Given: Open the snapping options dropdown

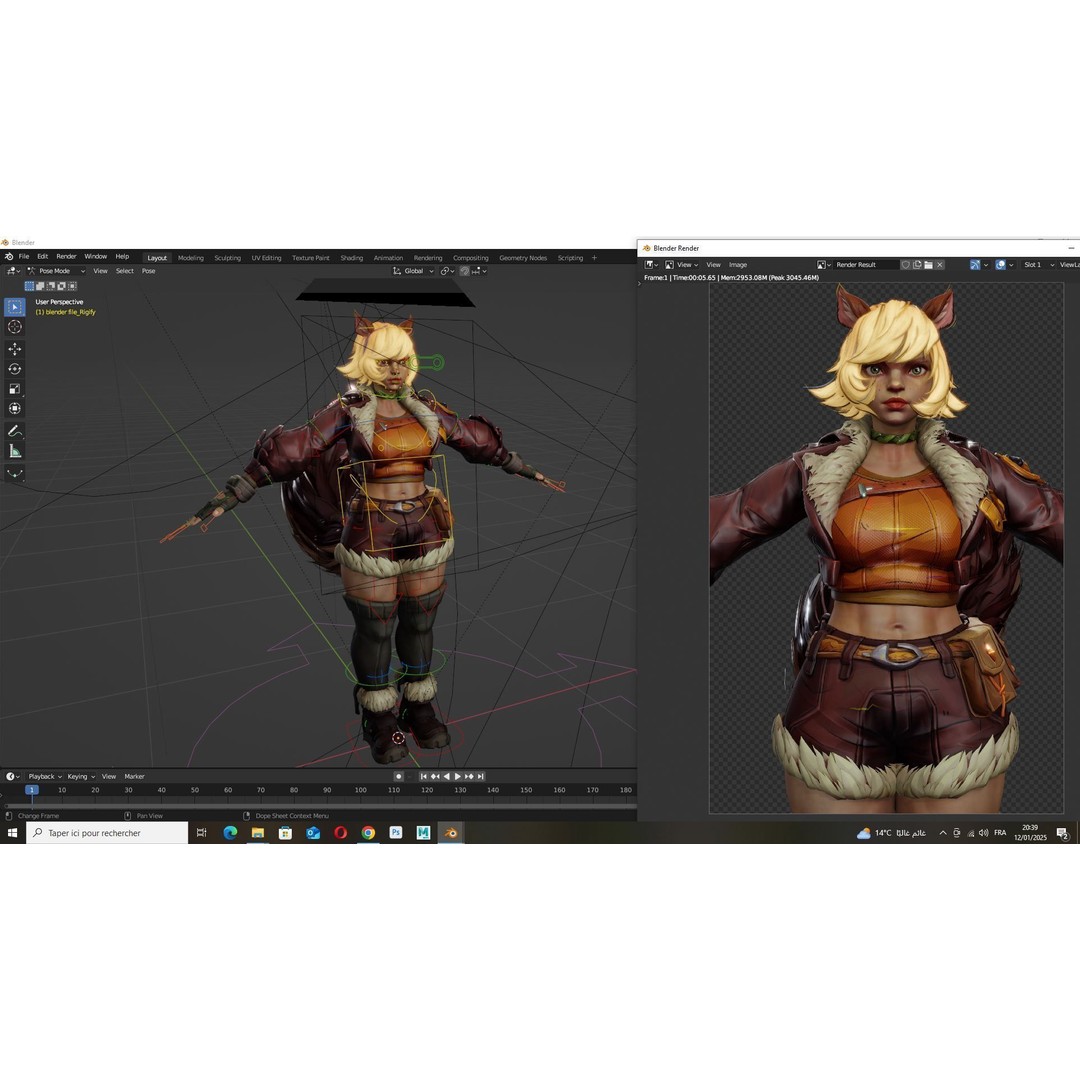Looking at the screenshot, I should tap(479, 271).
